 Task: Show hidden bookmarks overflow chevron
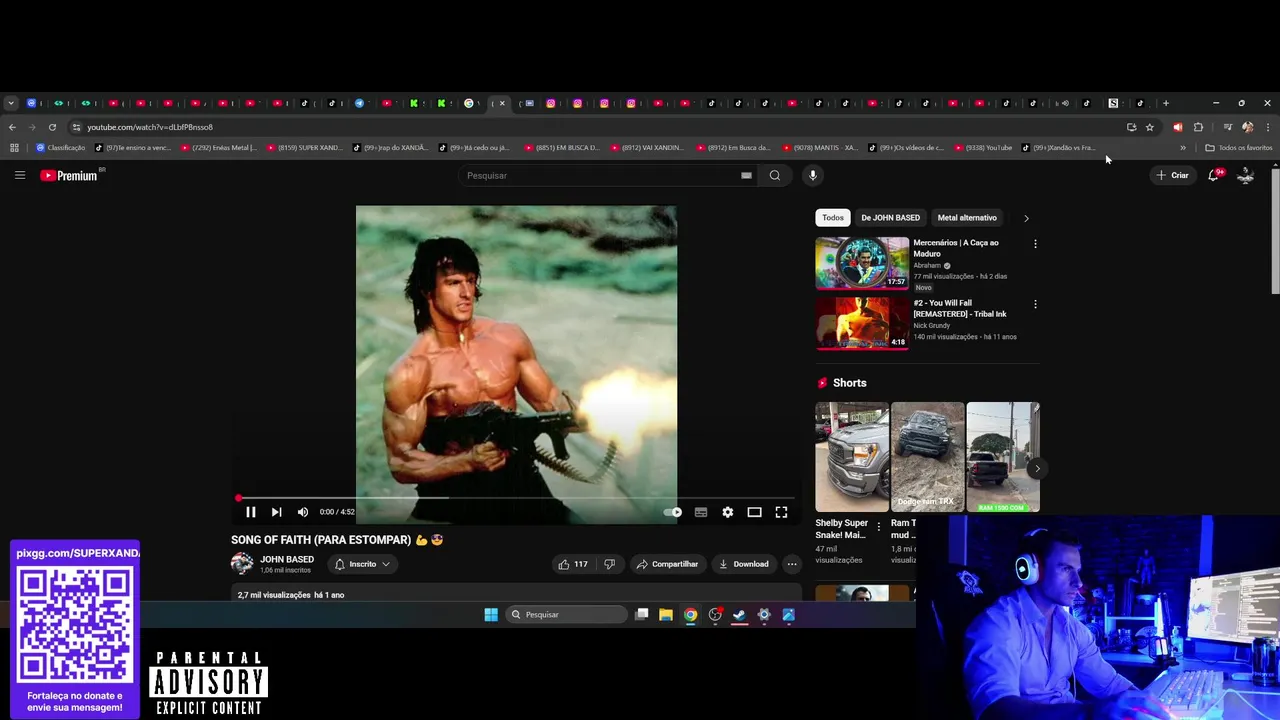(1183, 148)
